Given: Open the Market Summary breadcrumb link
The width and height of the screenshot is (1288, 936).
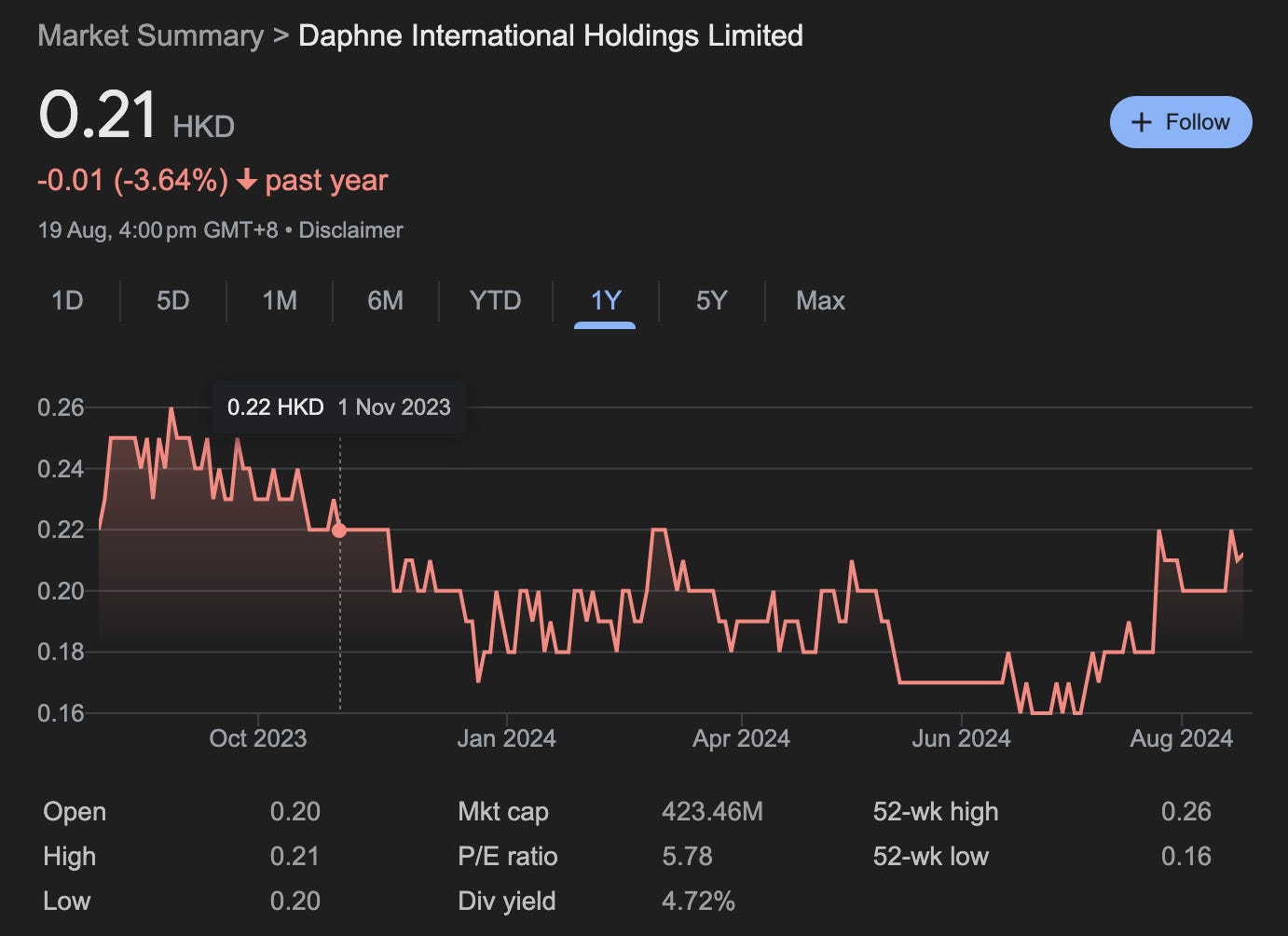Looking at the screenshot, I should point(151,35).
